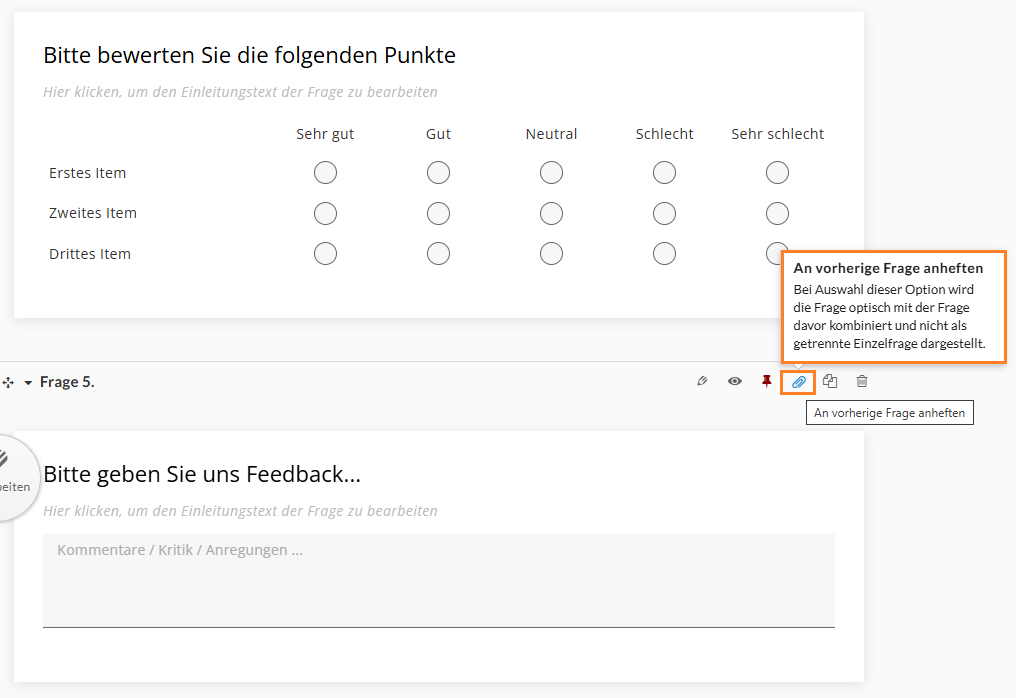Click into the Kommentare / Kritik / Anregungen field
The height and width of the screenshot is (698, 1016).
coord(438,580)
